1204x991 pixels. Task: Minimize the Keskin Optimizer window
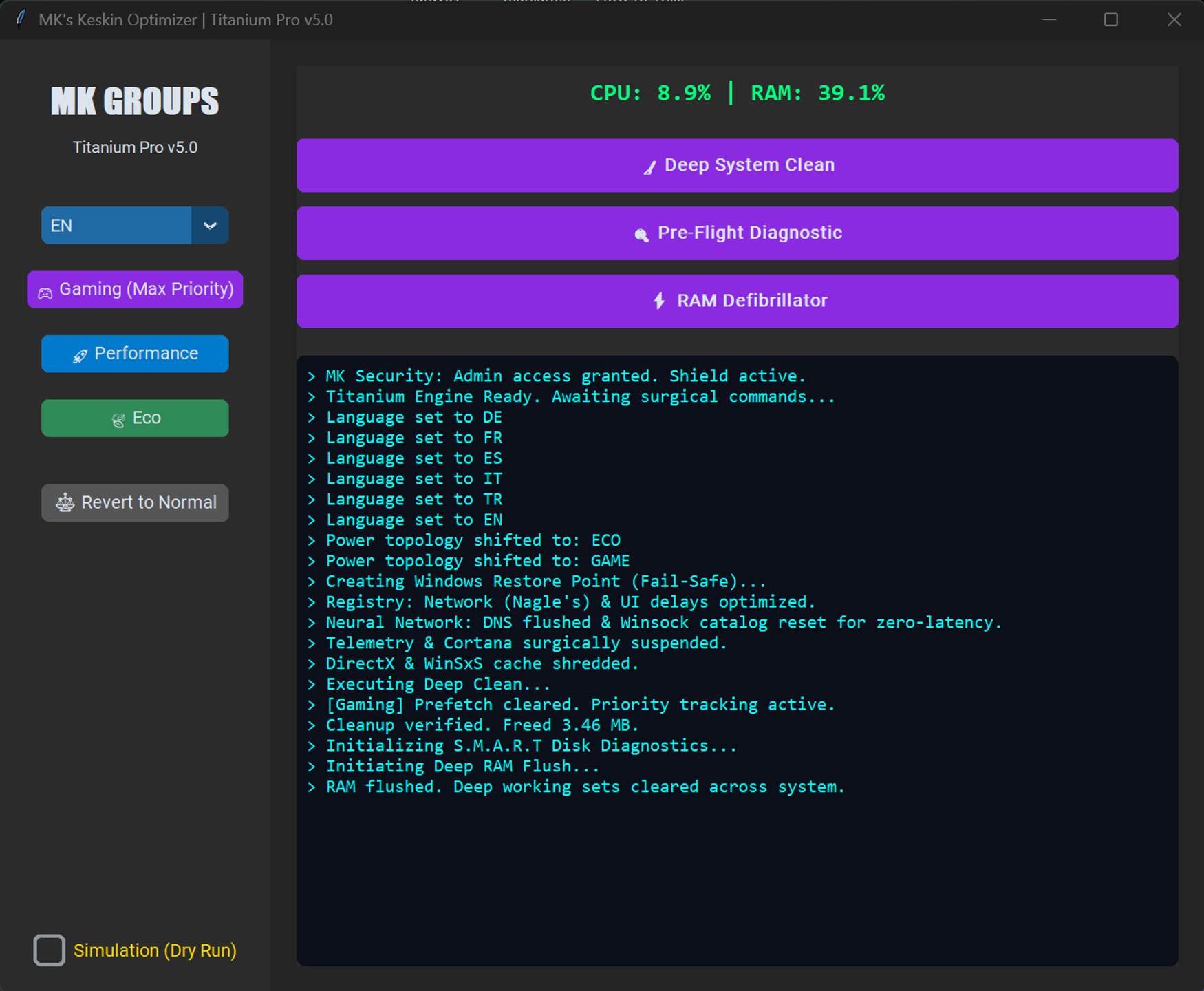point(1049,19)
